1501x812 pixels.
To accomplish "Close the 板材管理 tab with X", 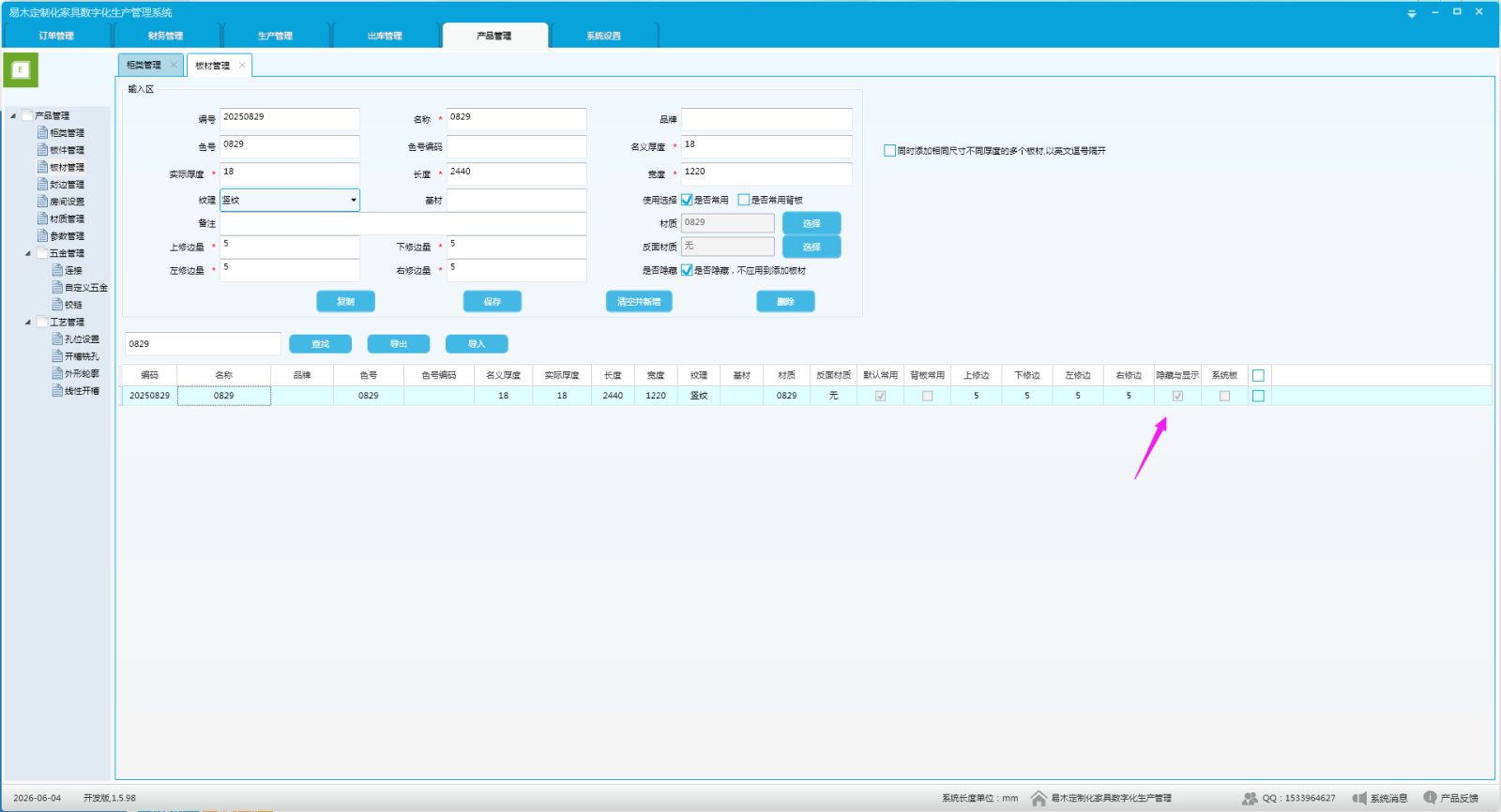I will 242,65.
